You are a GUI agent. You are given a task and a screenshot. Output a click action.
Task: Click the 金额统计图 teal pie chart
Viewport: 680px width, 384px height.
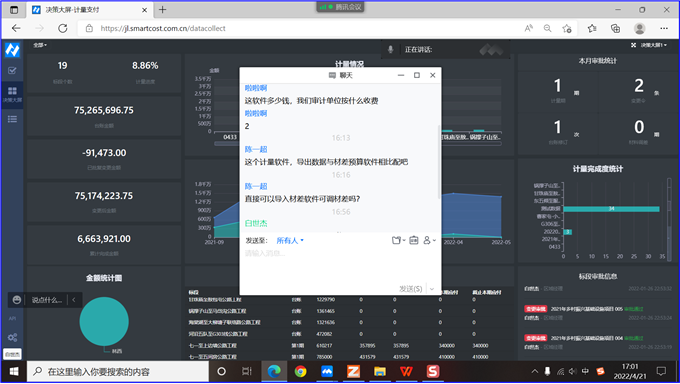click(x=104, y=322)
